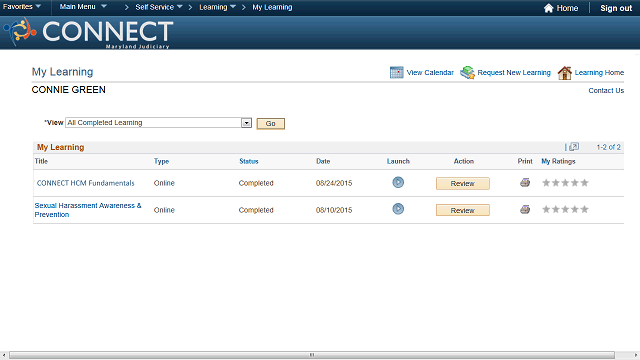Sort by Date column header
Viewport: 640px width, 360px height.
[323, 161]
